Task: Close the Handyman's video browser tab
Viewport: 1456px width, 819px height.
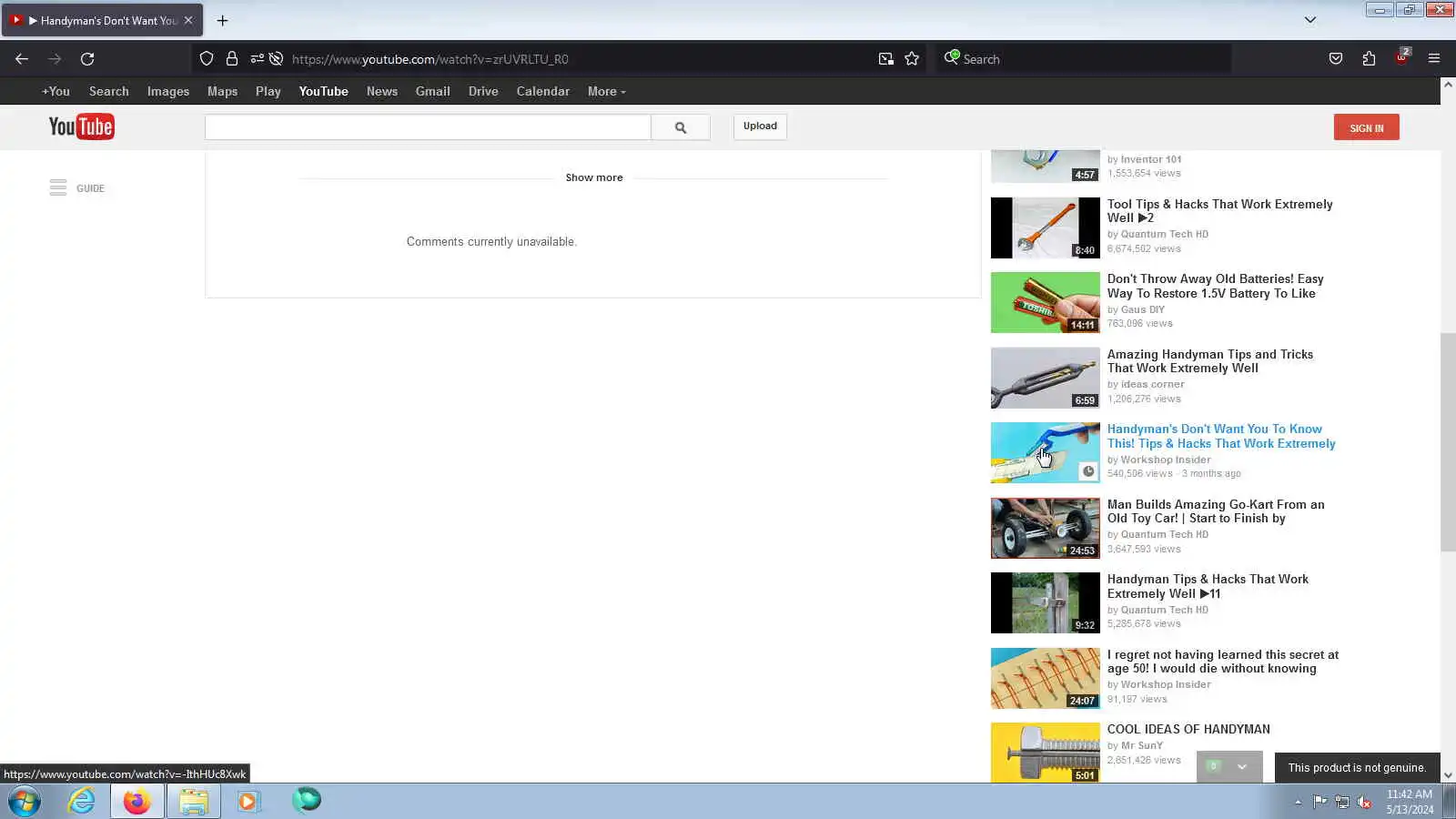Action: pyautogui.click(x=188, y=20)
